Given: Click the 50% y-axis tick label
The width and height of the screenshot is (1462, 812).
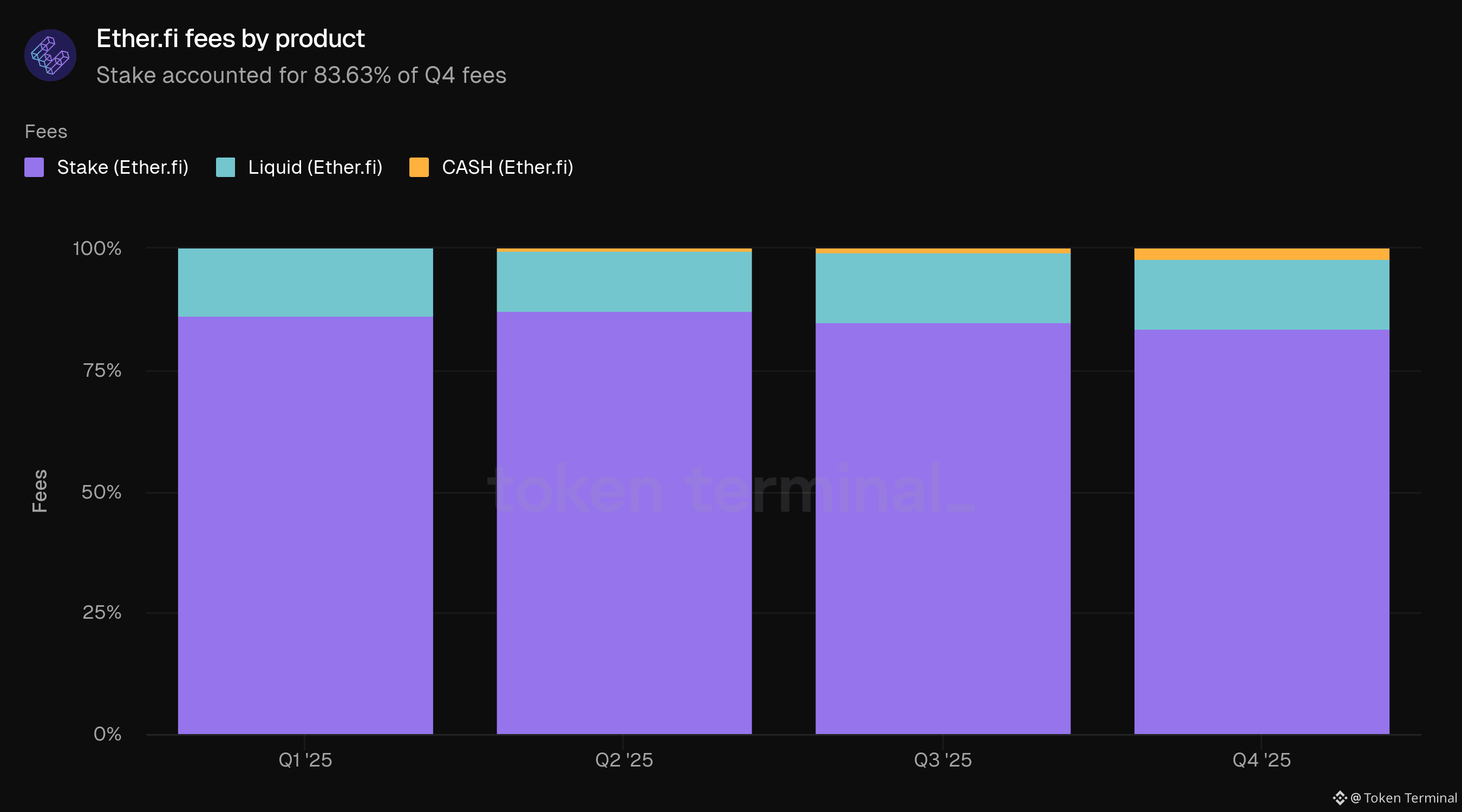Looking at the screenshot, I should pyautogui.click(x=101, y=492).
